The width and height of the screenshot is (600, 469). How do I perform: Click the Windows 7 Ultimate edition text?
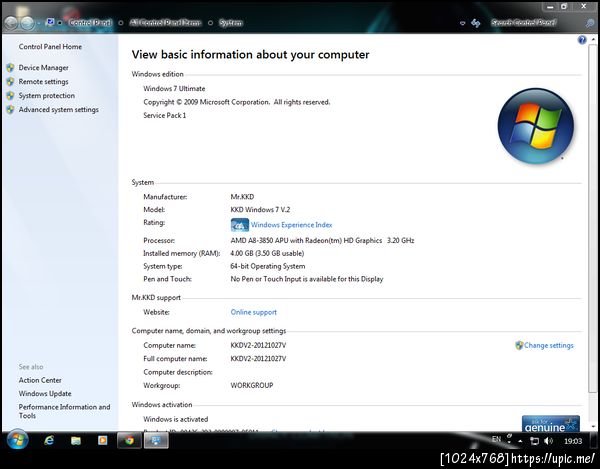coord(174,89)
